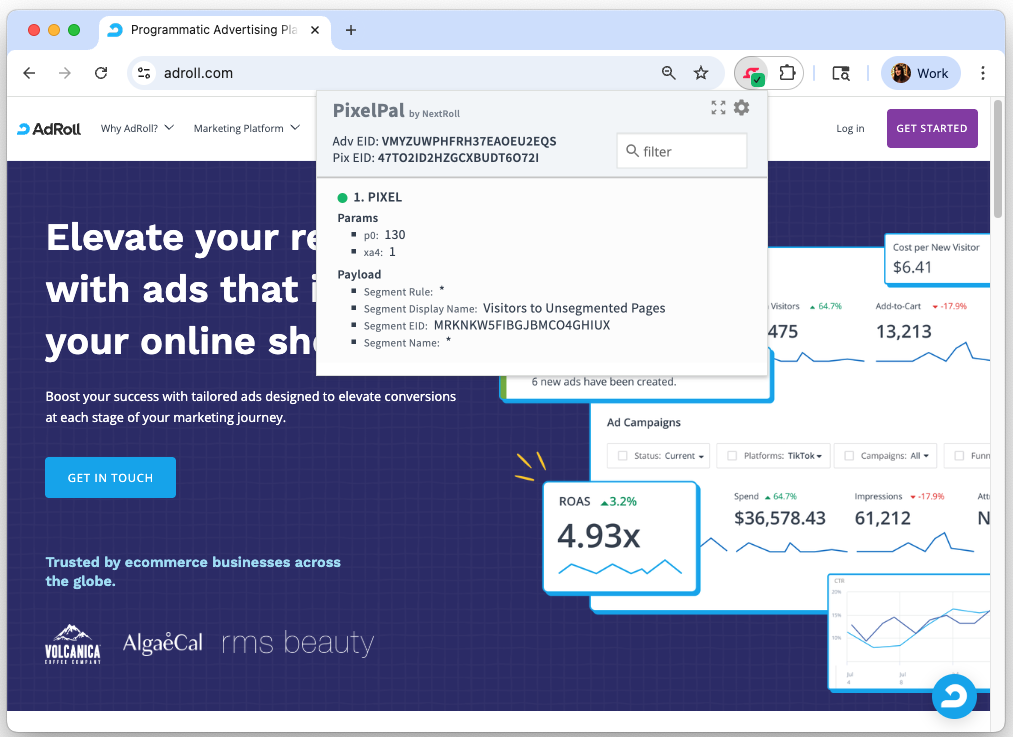The image size is (1013, 737).
Task: Expand the Why AdRoll? dropdown menu
Action: click(137, 128)
